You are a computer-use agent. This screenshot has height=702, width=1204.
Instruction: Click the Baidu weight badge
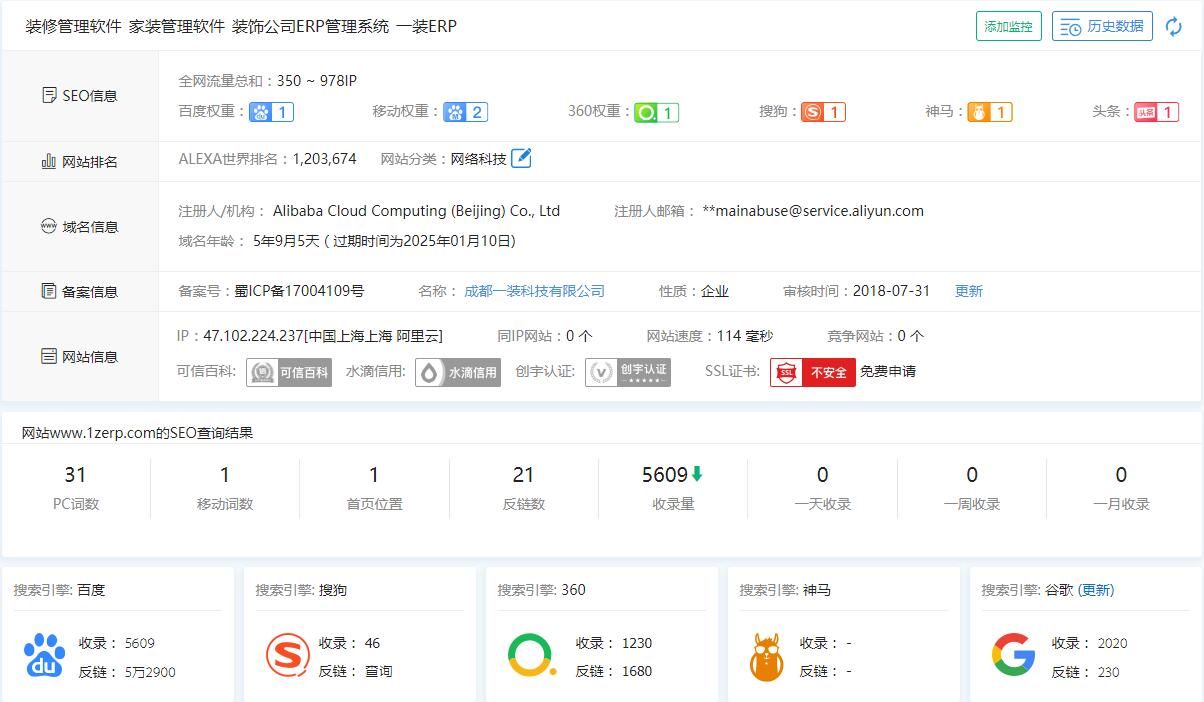click(x=271, y=112)
